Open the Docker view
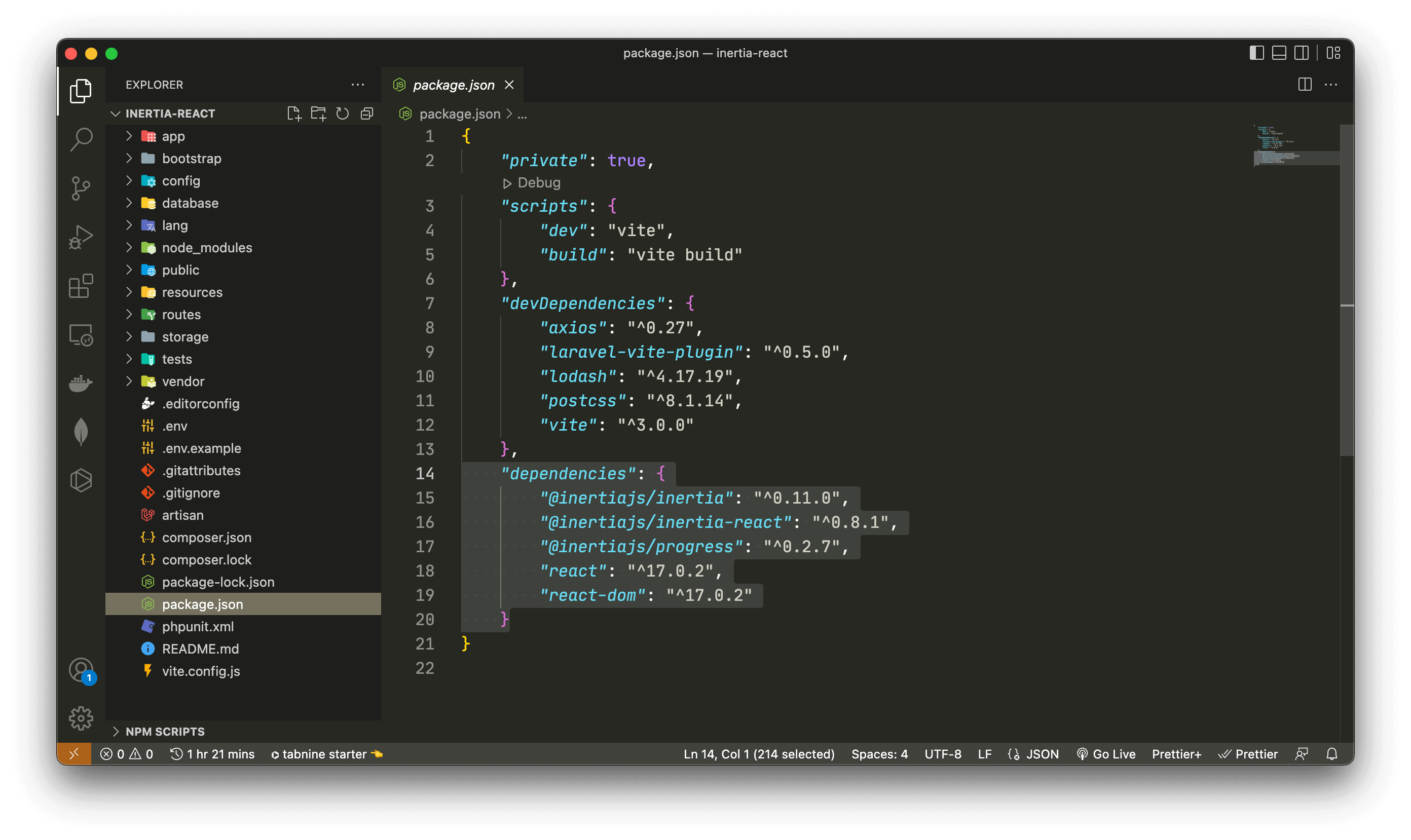1411x840 pixels. click(x=81, y=383)
